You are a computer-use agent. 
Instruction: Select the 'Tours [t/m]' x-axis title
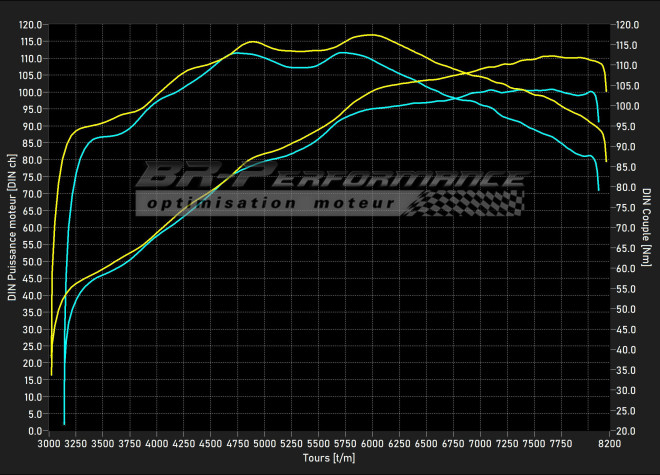pyautogui.click(x=329, y=458)
